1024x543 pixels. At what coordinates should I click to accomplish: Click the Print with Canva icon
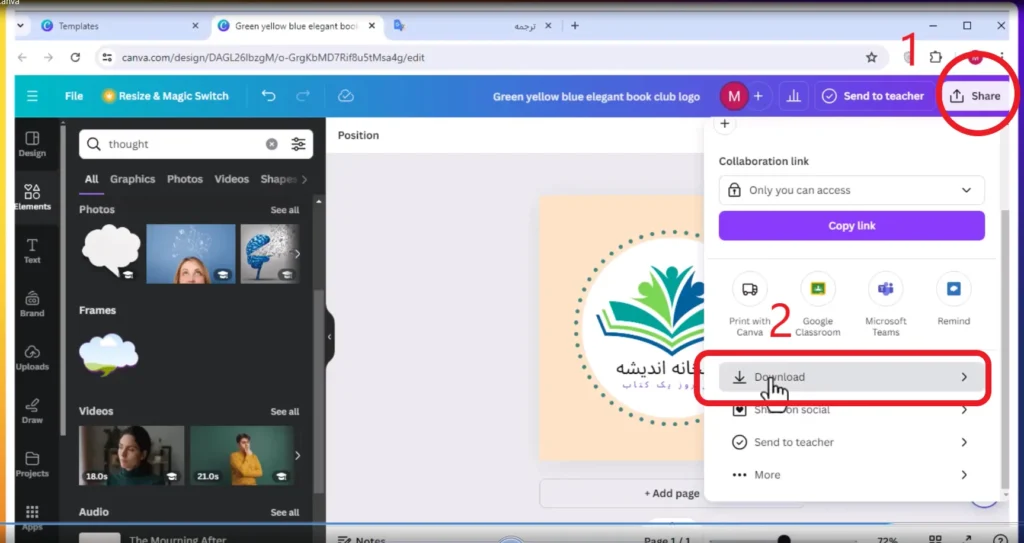[750, 289]
